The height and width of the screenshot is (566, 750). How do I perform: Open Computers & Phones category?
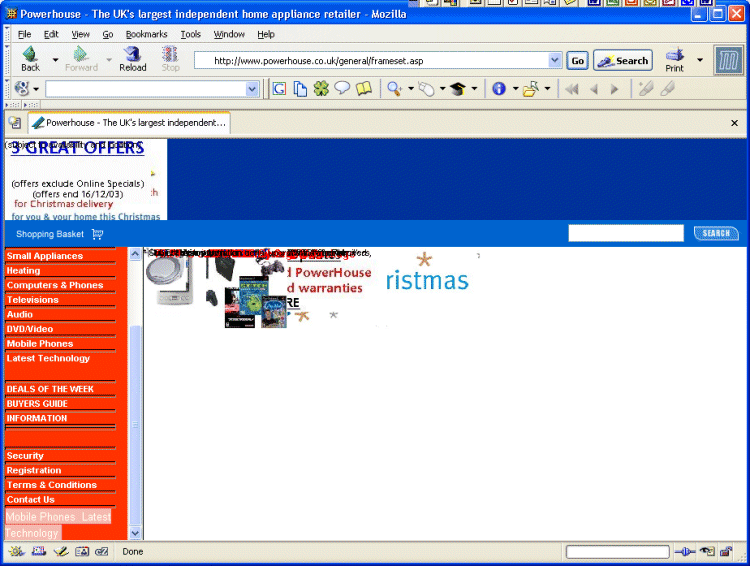[55, 285]
